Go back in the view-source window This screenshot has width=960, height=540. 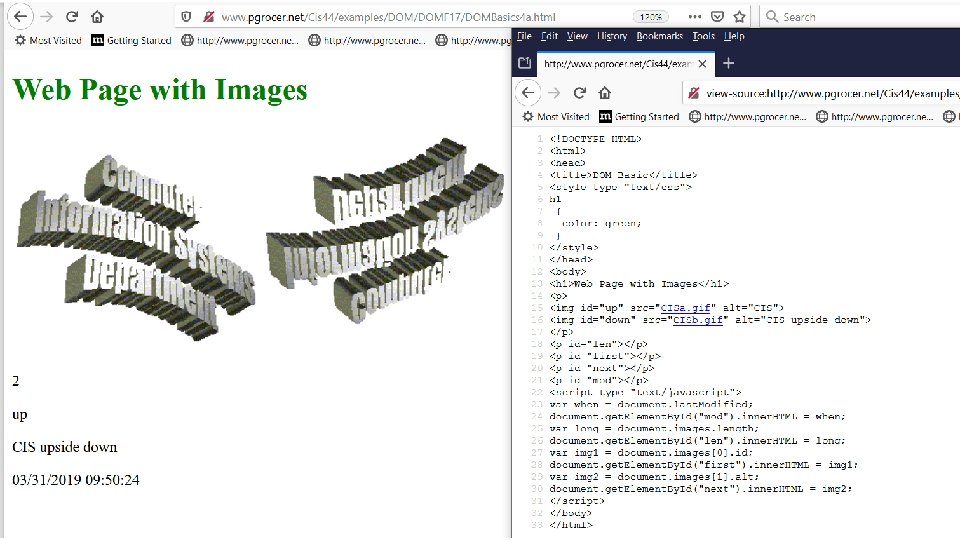pos(528,93)
